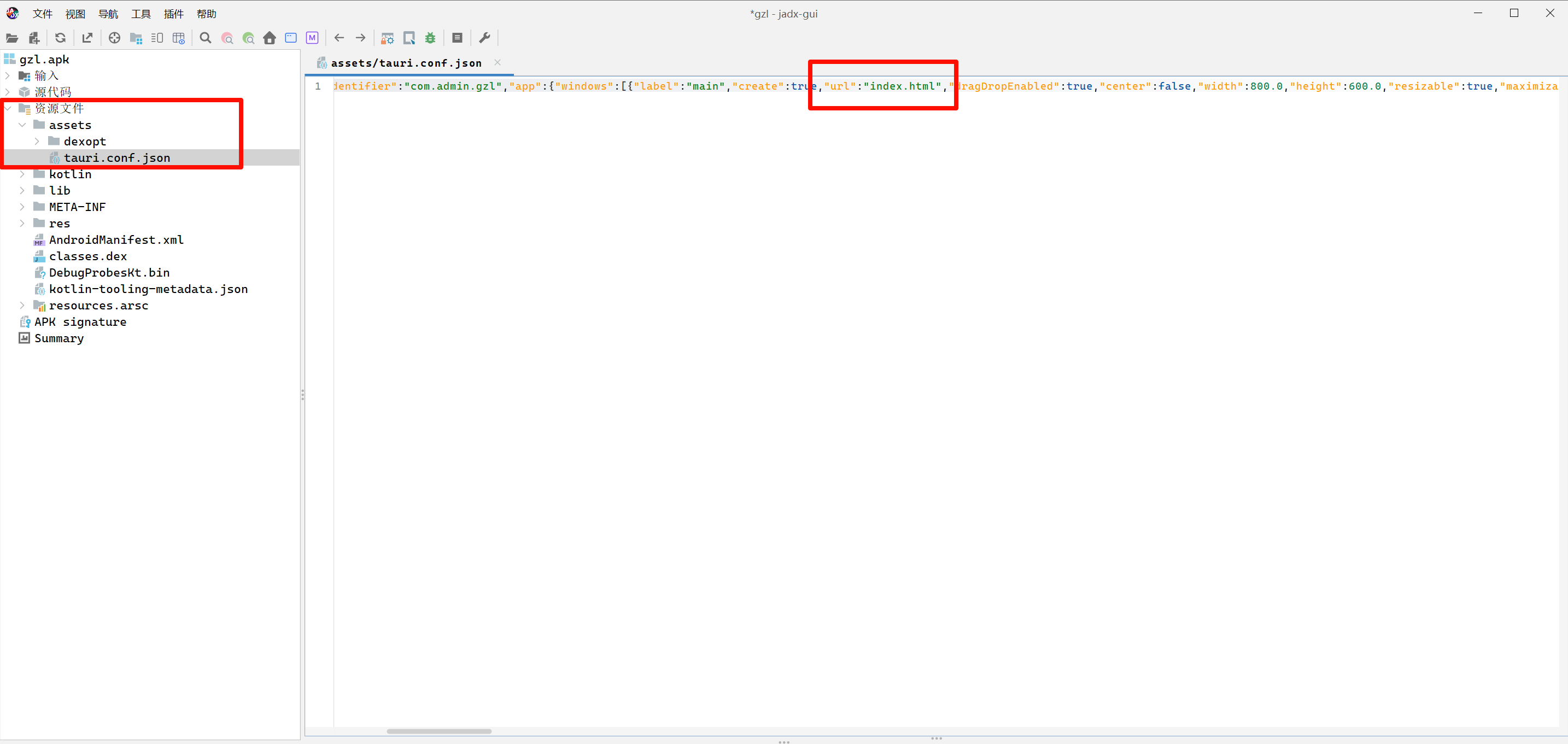This screenshot has height=744, width=1568.
Task: Open the 导航 menu
Action: pos(108,14)
